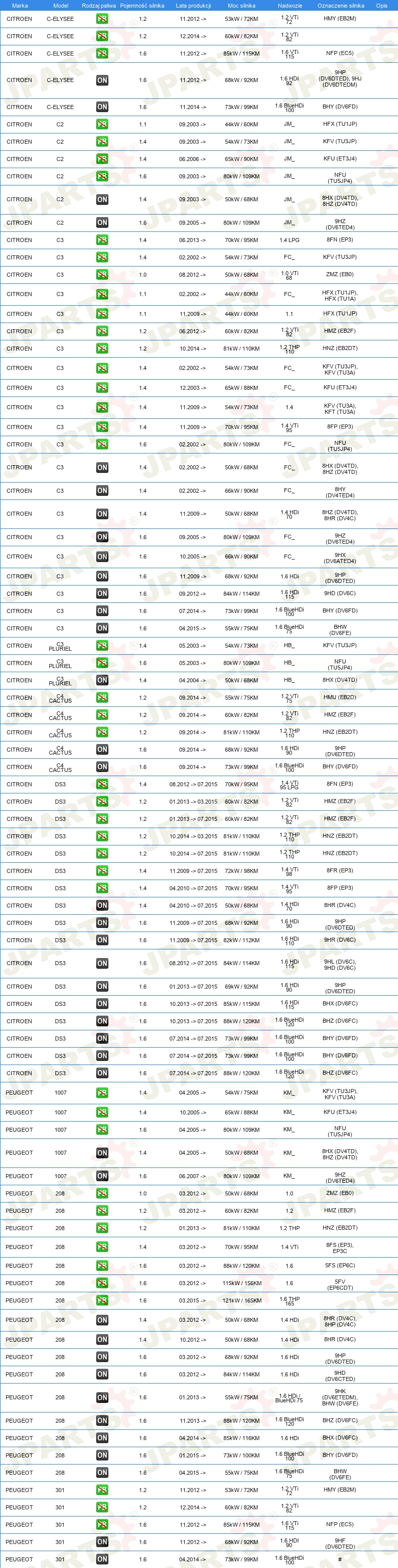Select the 1.6 HDi / BlueHDi 75 cell

290,1398
